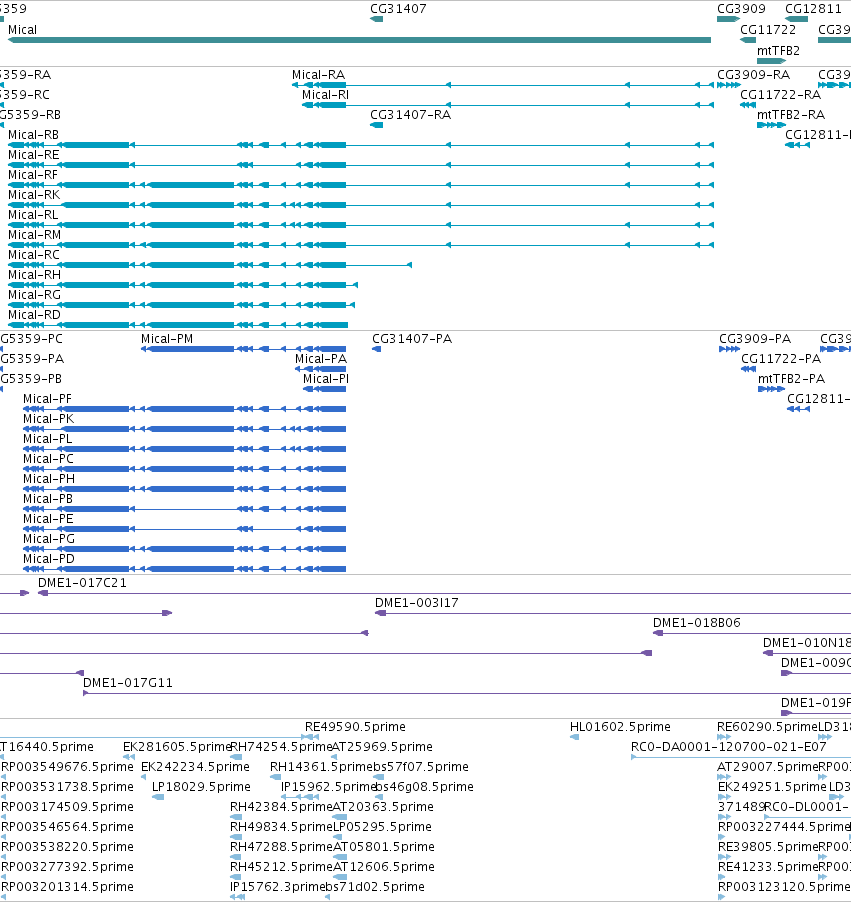The width and height of the screenshot is (851, 902).
Task: Select the Mical-PG protein label
Action: click(x=49, y=539)
